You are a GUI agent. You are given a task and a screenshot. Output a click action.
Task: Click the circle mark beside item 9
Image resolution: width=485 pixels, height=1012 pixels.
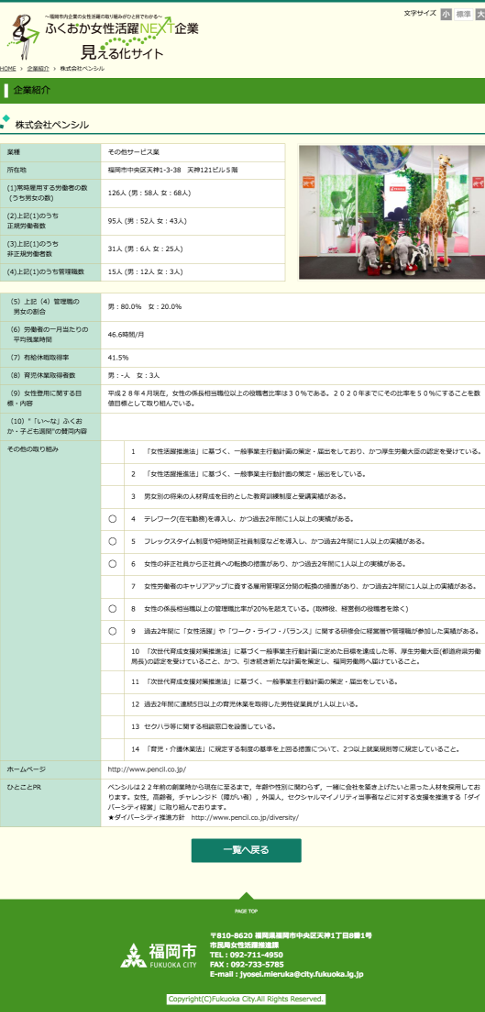[x=112, y=631]
